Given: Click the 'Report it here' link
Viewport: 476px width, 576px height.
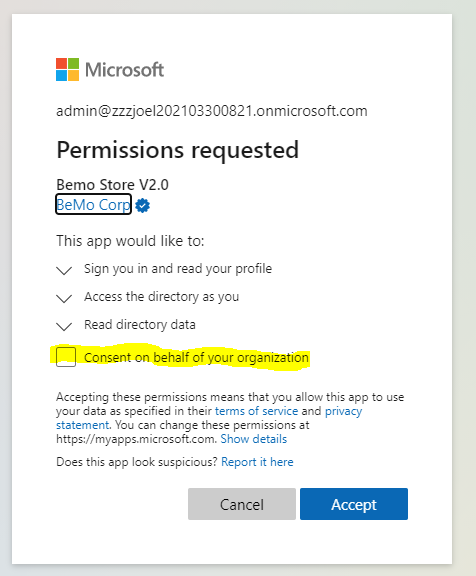Looking at the screenshot, I should coord(257,462).
